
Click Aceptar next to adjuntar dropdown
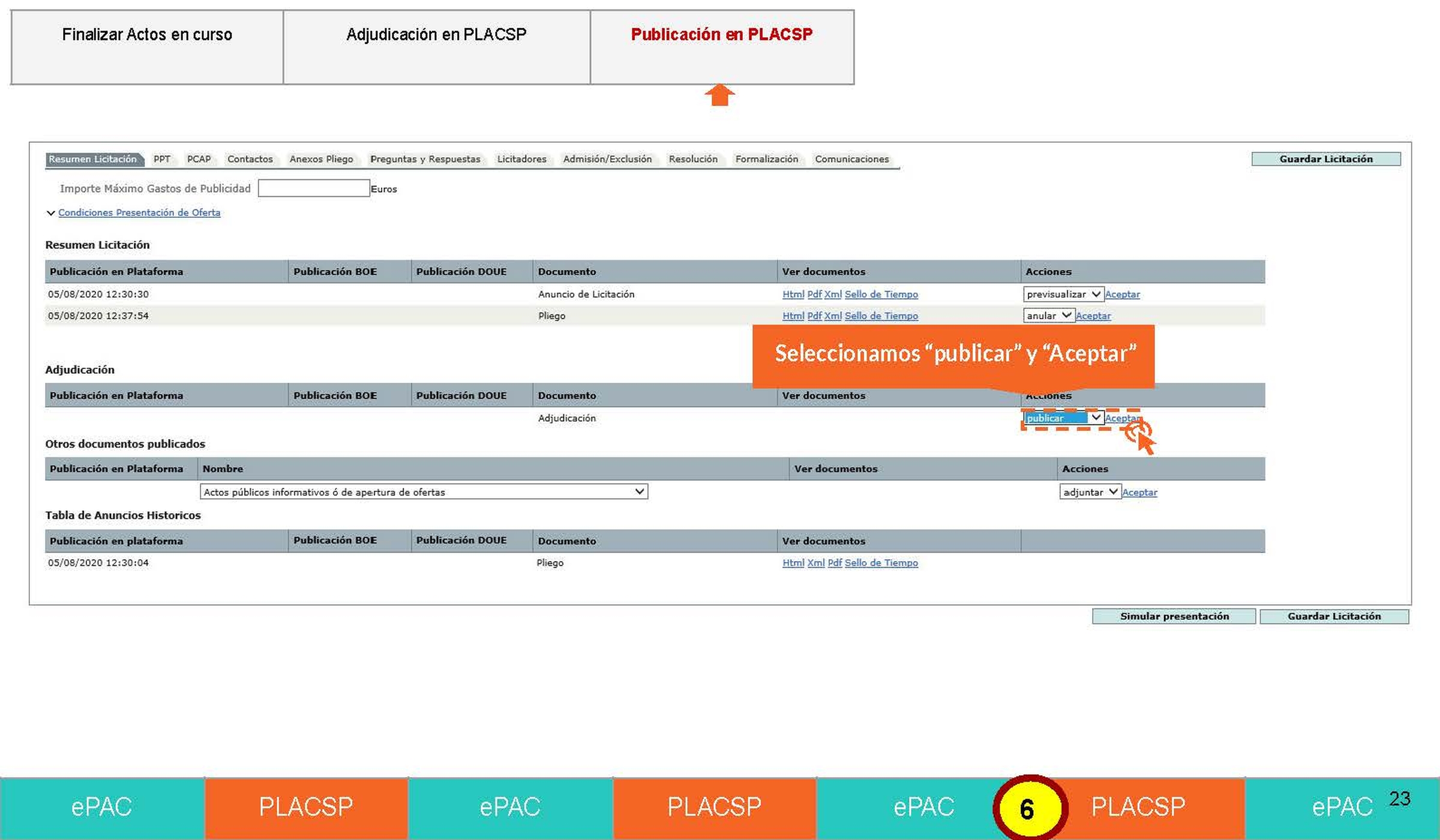coord(1139,492)
